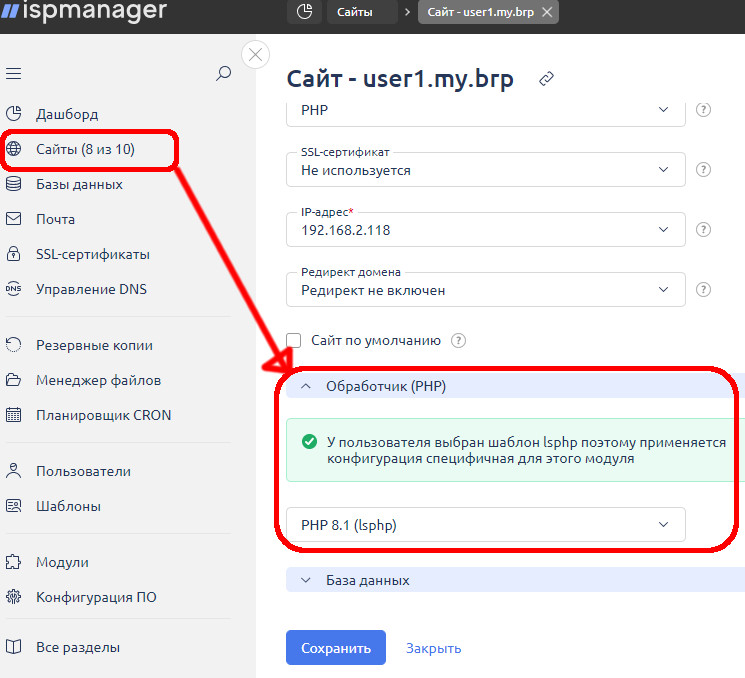Image resolution: width=745 pixels, height=678 pixels.
Task: Open the dashboard chart icon tab
Action: tap(305, 13)
